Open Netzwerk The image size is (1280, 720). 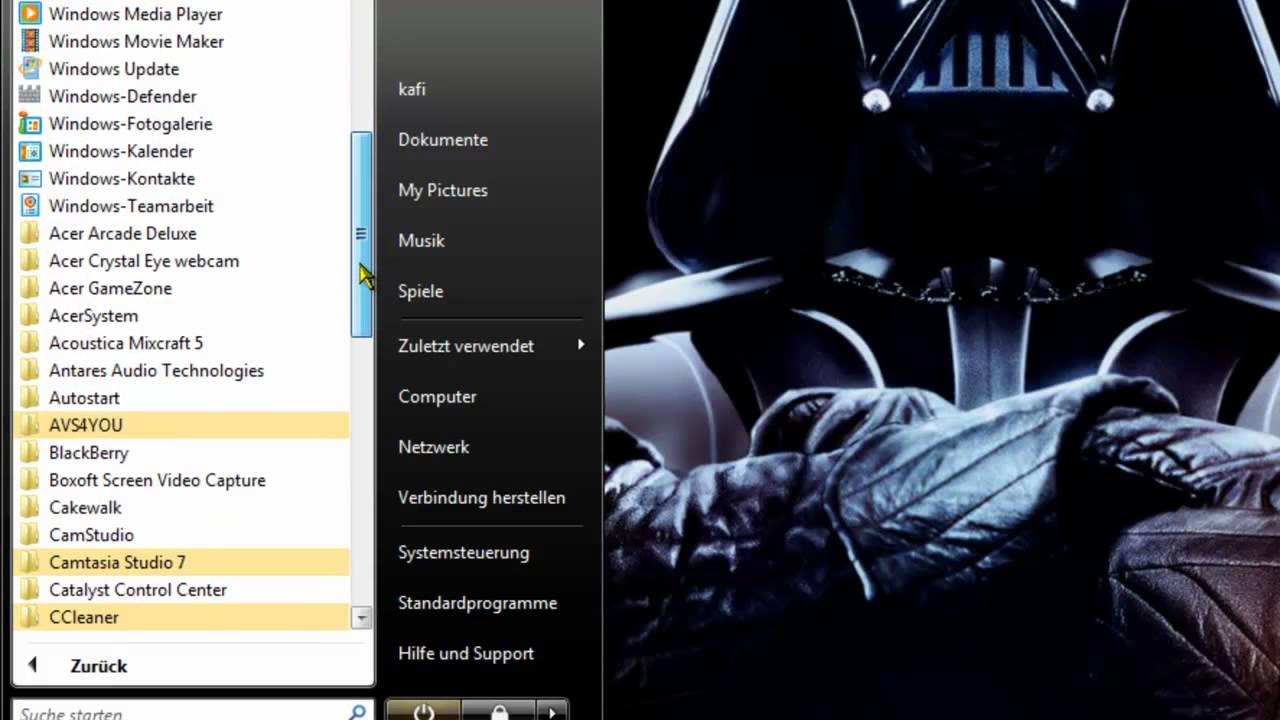click(x=434, y=447)
